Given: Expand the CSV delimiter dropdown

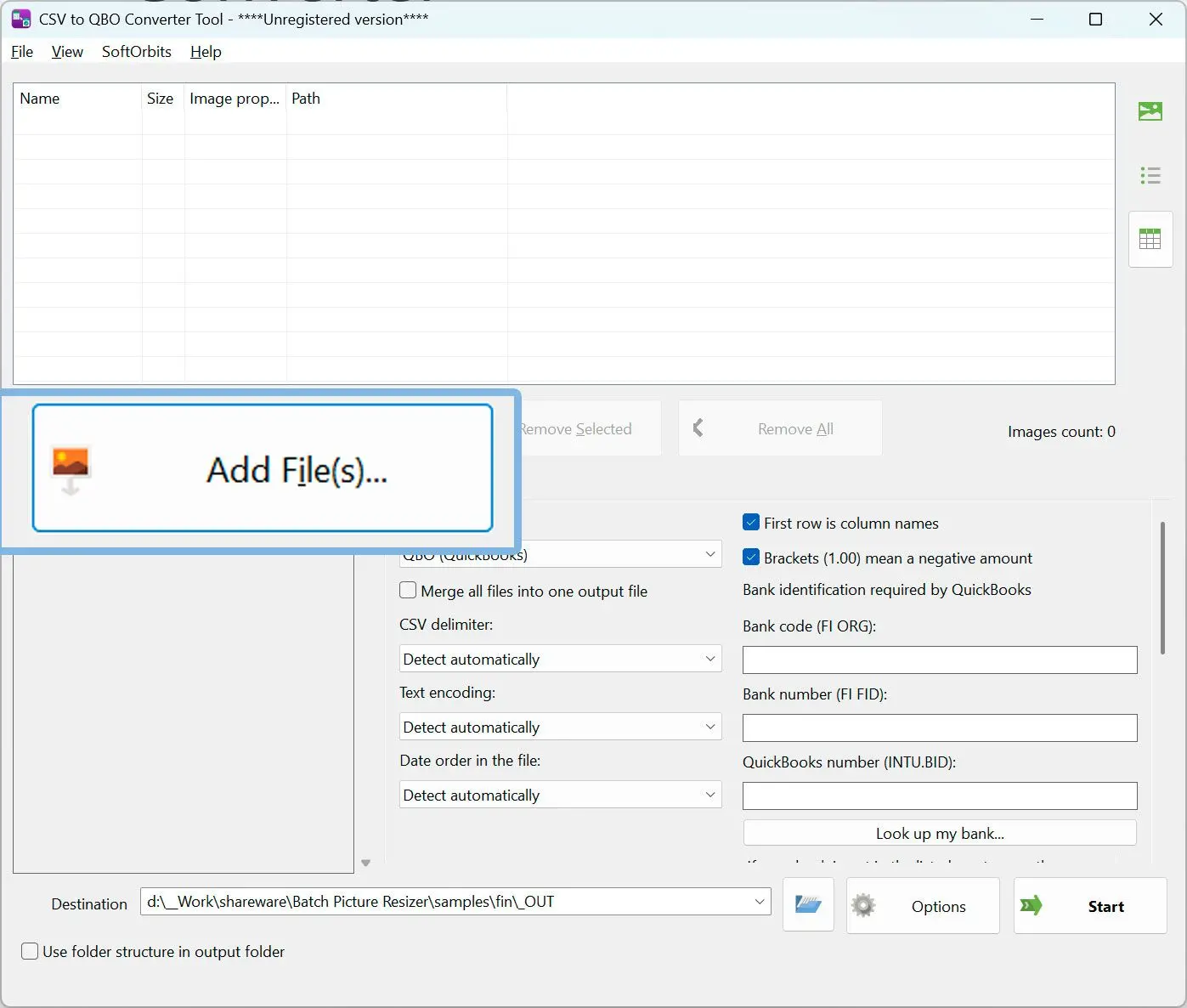Looking at the screenshot, I should pos(561,659).
